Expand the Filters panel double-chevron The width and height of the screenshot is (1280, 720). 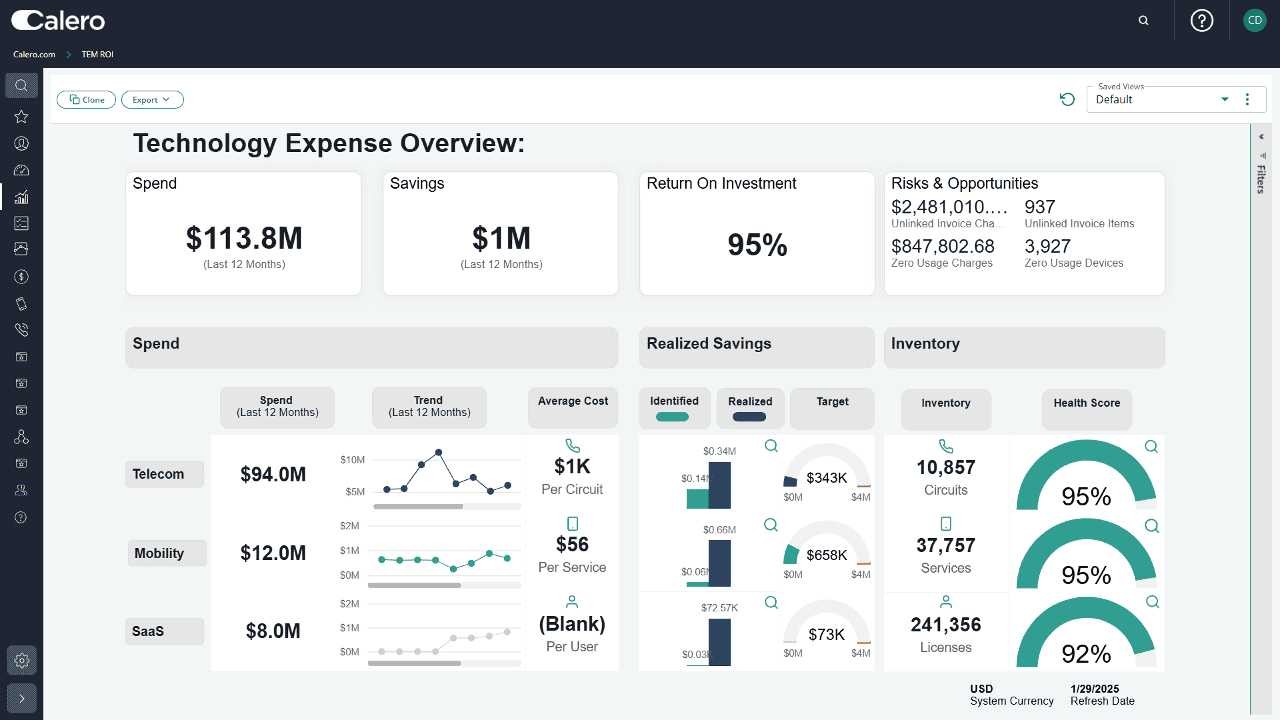(x=1261, y=137)
